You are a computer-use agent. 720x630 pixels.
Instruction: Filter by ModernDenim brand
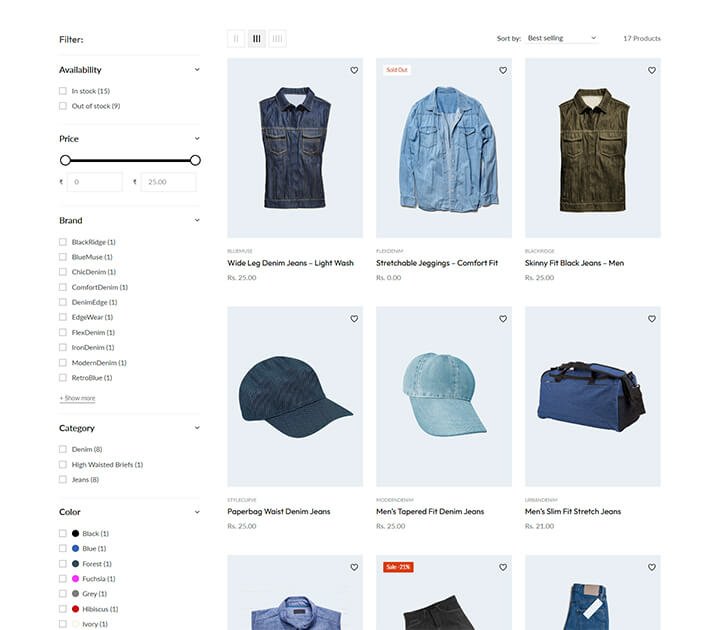tap(63, 363)
